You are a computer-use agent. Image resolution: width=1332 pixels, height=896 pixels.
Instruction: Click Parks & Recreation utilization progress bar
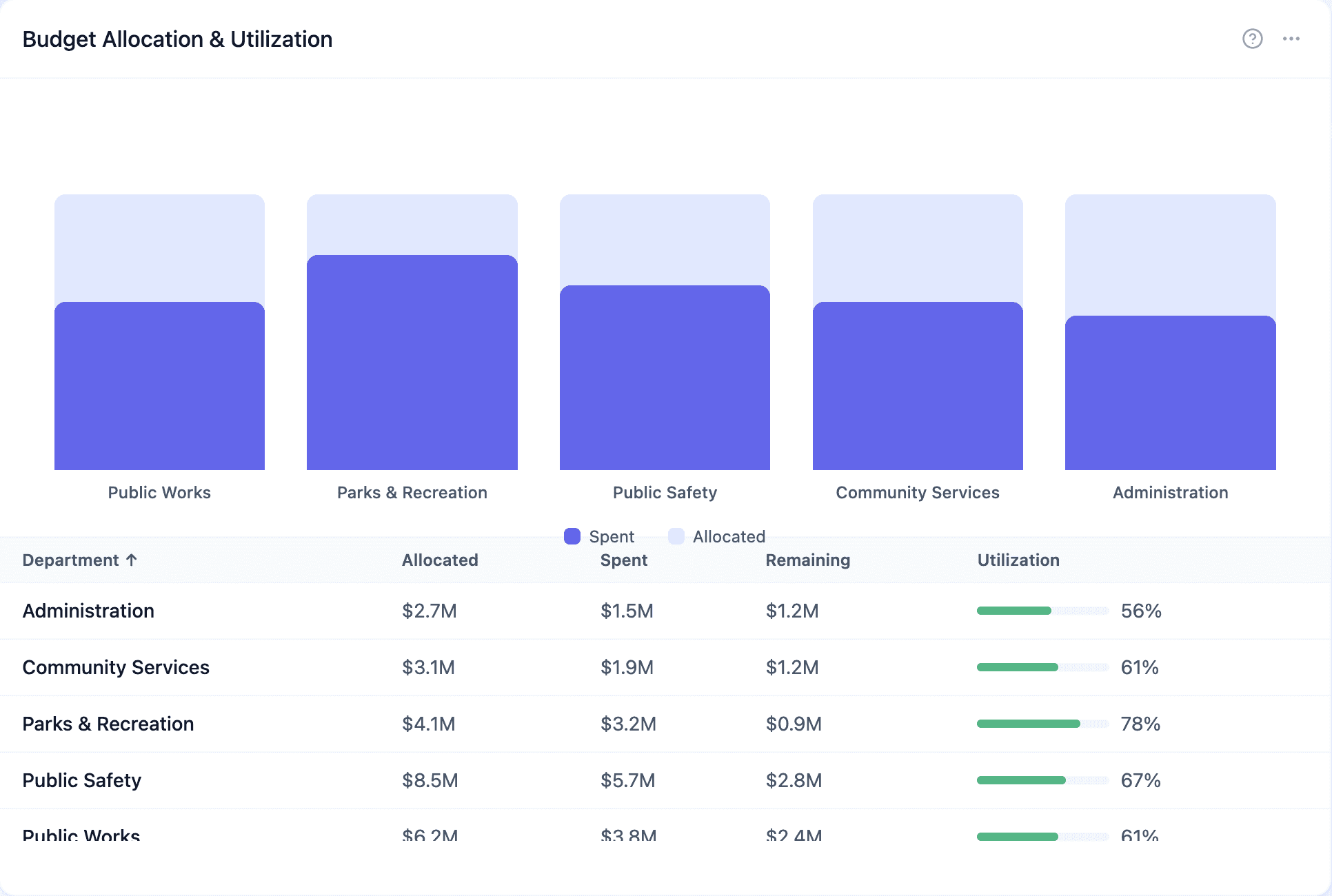1042,724
